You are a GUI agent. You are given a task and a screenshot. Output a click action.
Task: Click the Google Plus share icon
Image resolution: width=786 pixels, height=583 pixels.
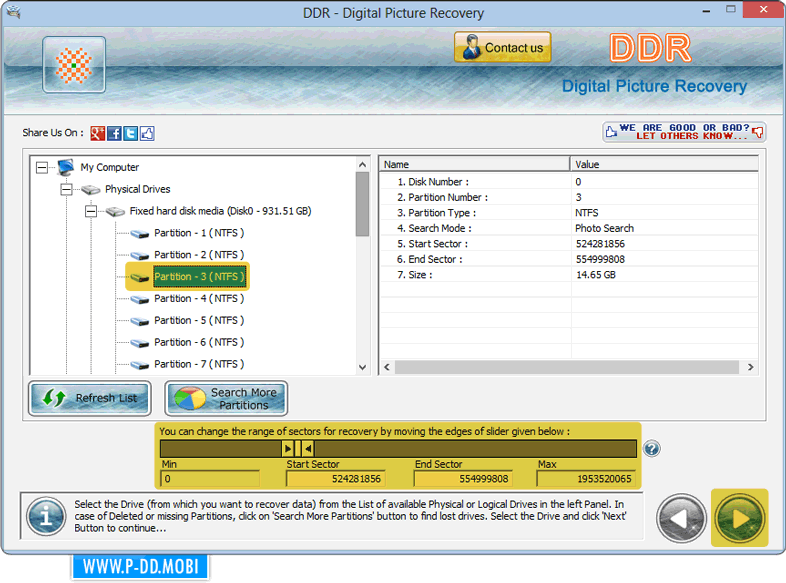point(97,133)
